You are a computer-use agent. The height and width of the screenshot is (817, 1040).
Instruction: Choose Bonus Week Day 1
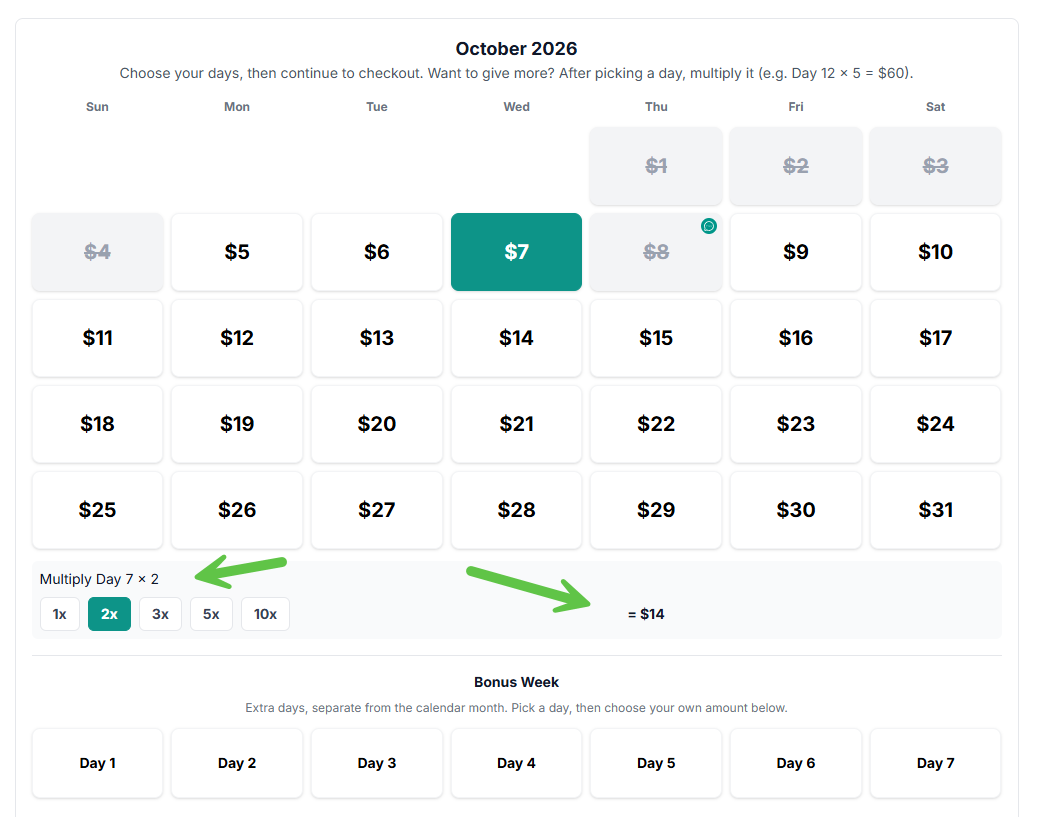click(98, 763)
